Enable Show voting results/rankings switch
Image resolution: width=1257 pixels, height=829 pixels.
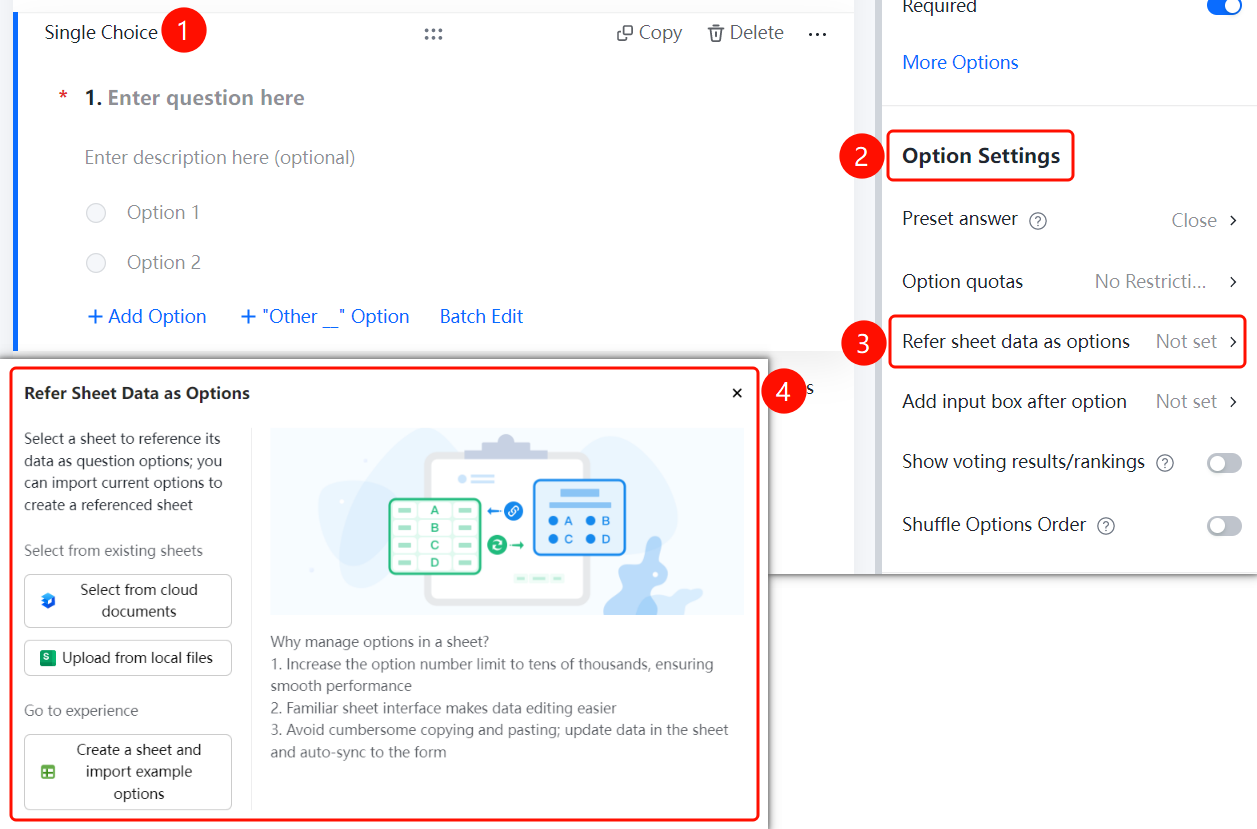point(1224,463)
